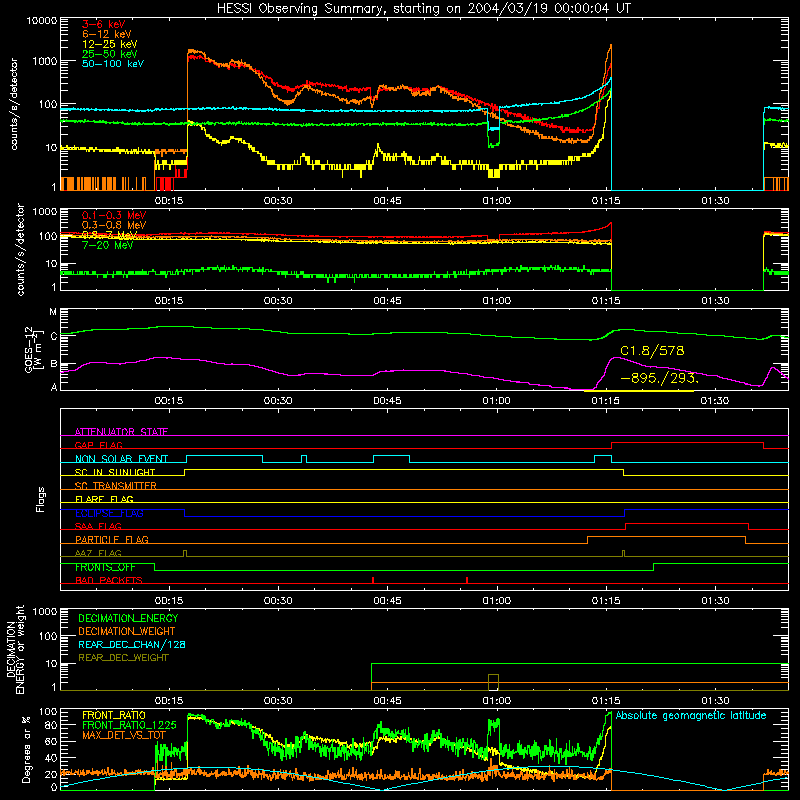The image size is (800, 800).
Task: Click the 0.3-0.8 MeV legend label
Action: point(114,225)
